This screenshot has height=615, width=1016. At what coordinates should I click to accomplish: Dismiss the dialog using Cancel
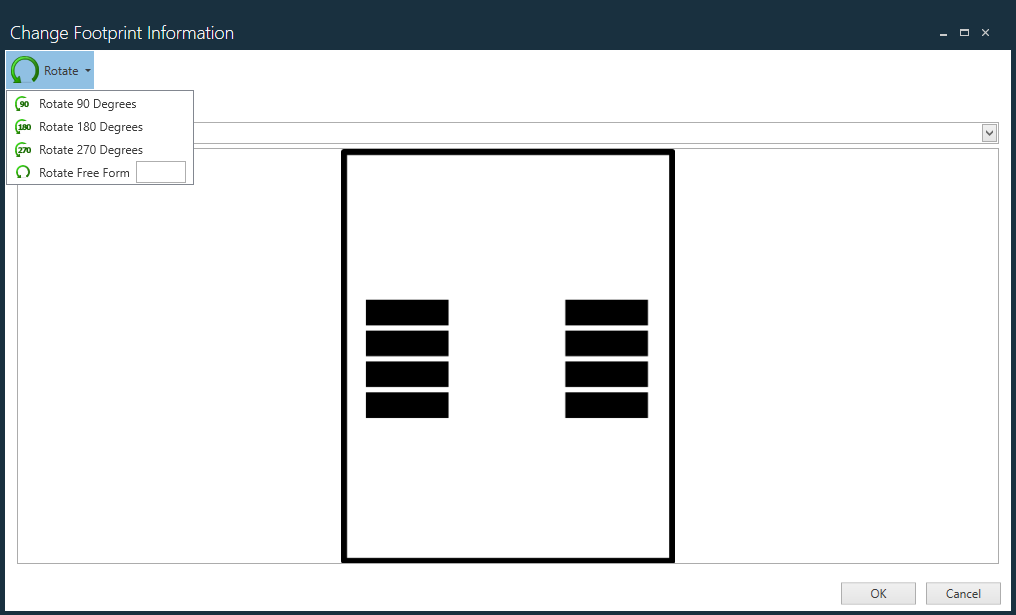(x=962, y=593)
